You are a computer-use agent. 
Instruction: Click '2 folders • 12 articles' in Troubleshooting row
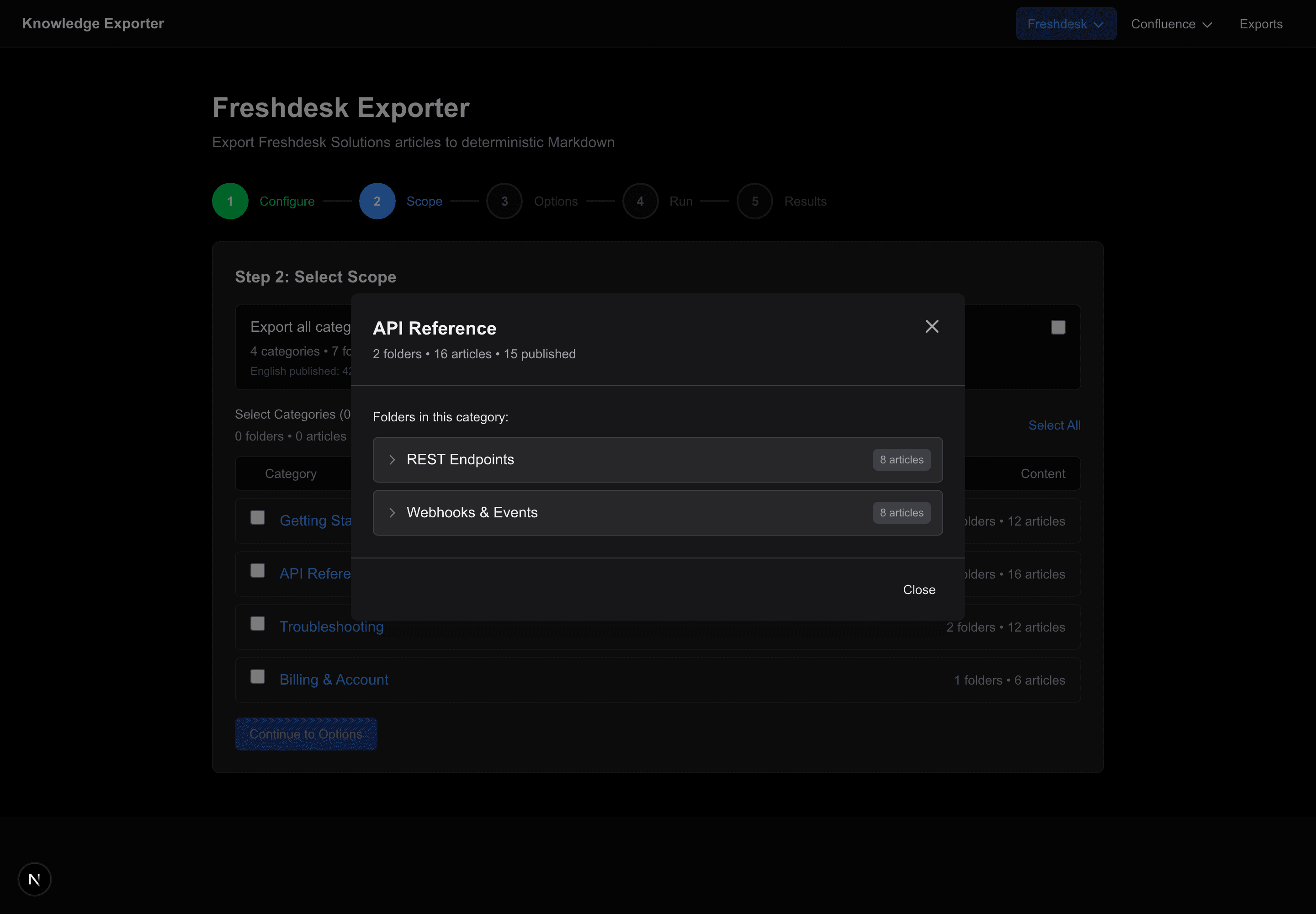tap(1006, 627)
